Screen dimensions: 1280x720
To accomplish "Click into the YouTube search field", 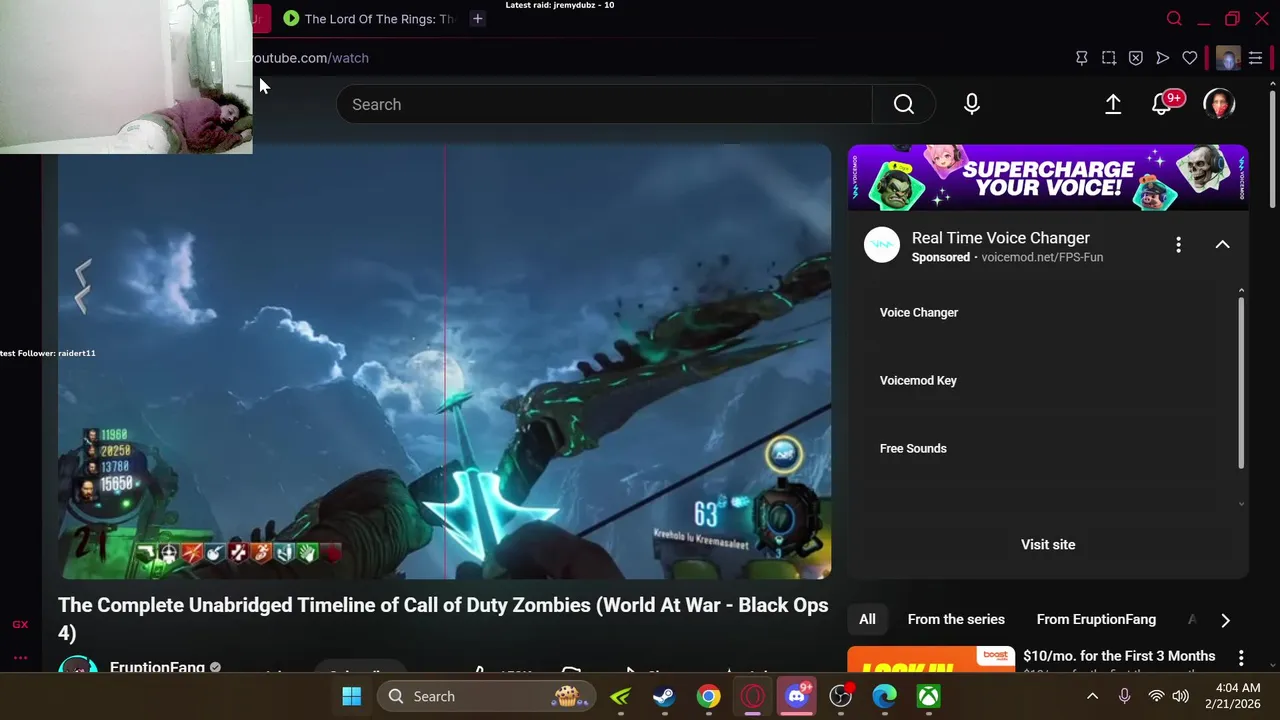I will coord(604,104).
